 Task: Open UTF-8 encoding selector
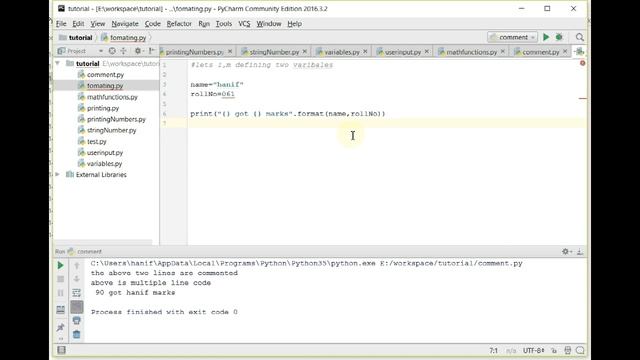tap(533, 350)
